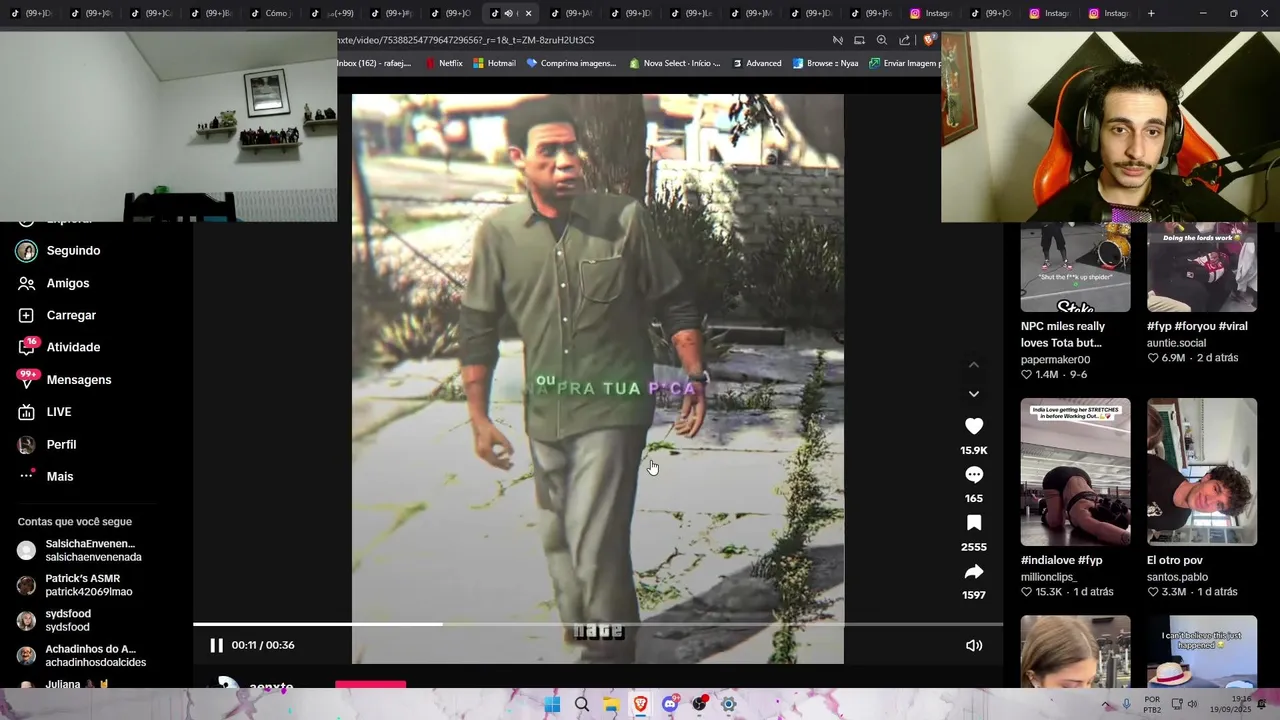Click the Atividade icon with 16 badge
The width and height of the screenshot is (1280, 720).
click(27, 347)
